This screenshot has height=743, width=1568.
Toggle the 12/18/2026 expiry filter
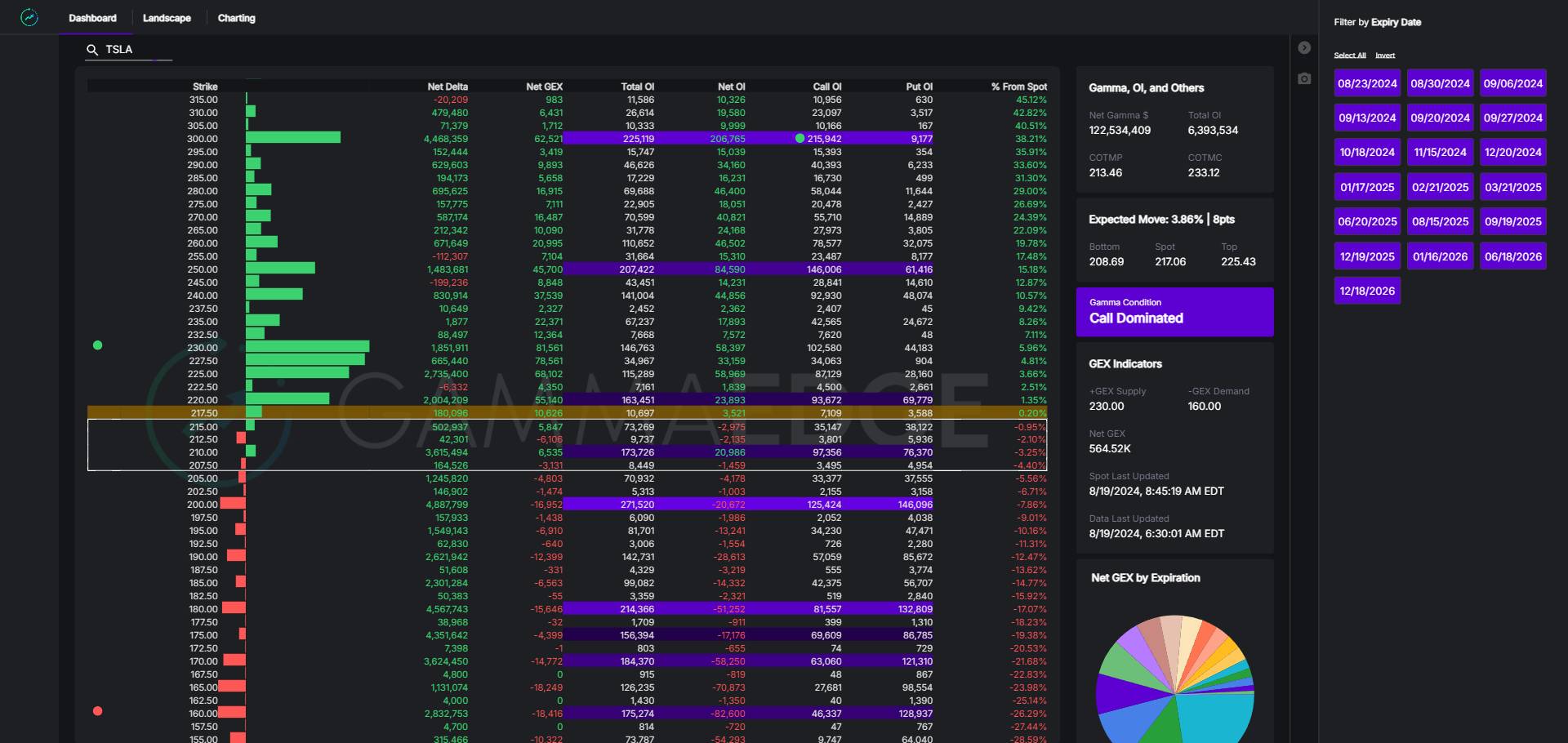[1367, 291]
